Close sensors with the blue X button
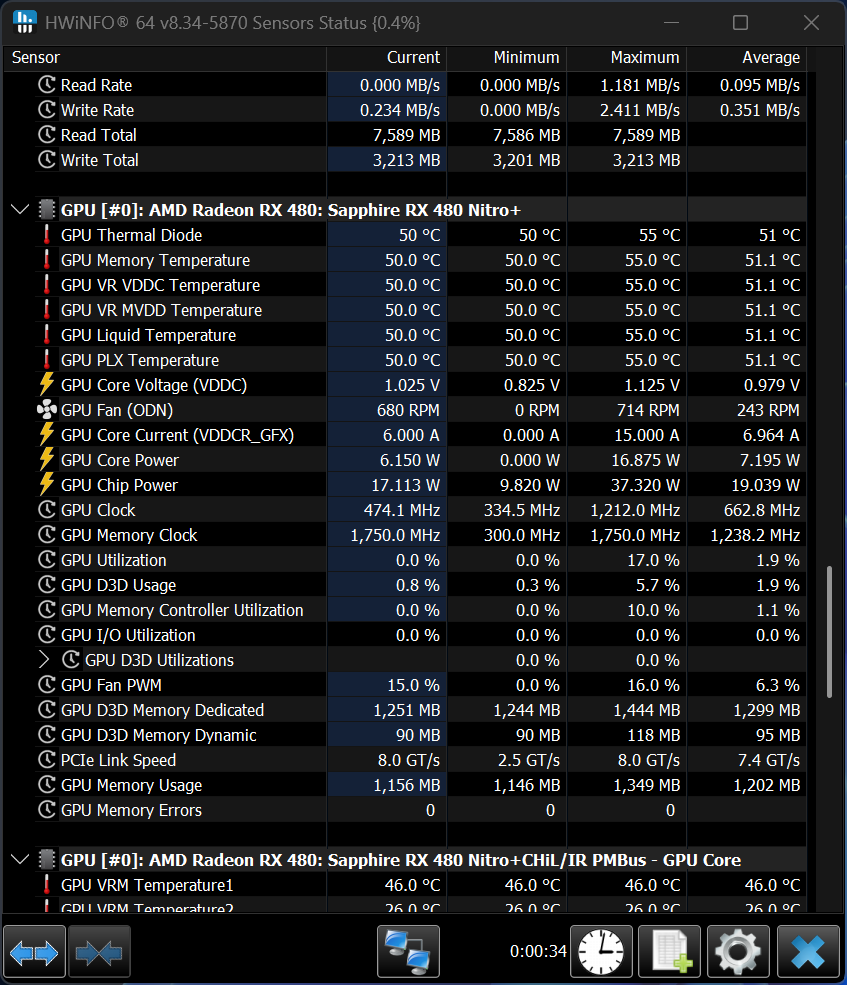847x985 pixels. (x=808, y=952)
